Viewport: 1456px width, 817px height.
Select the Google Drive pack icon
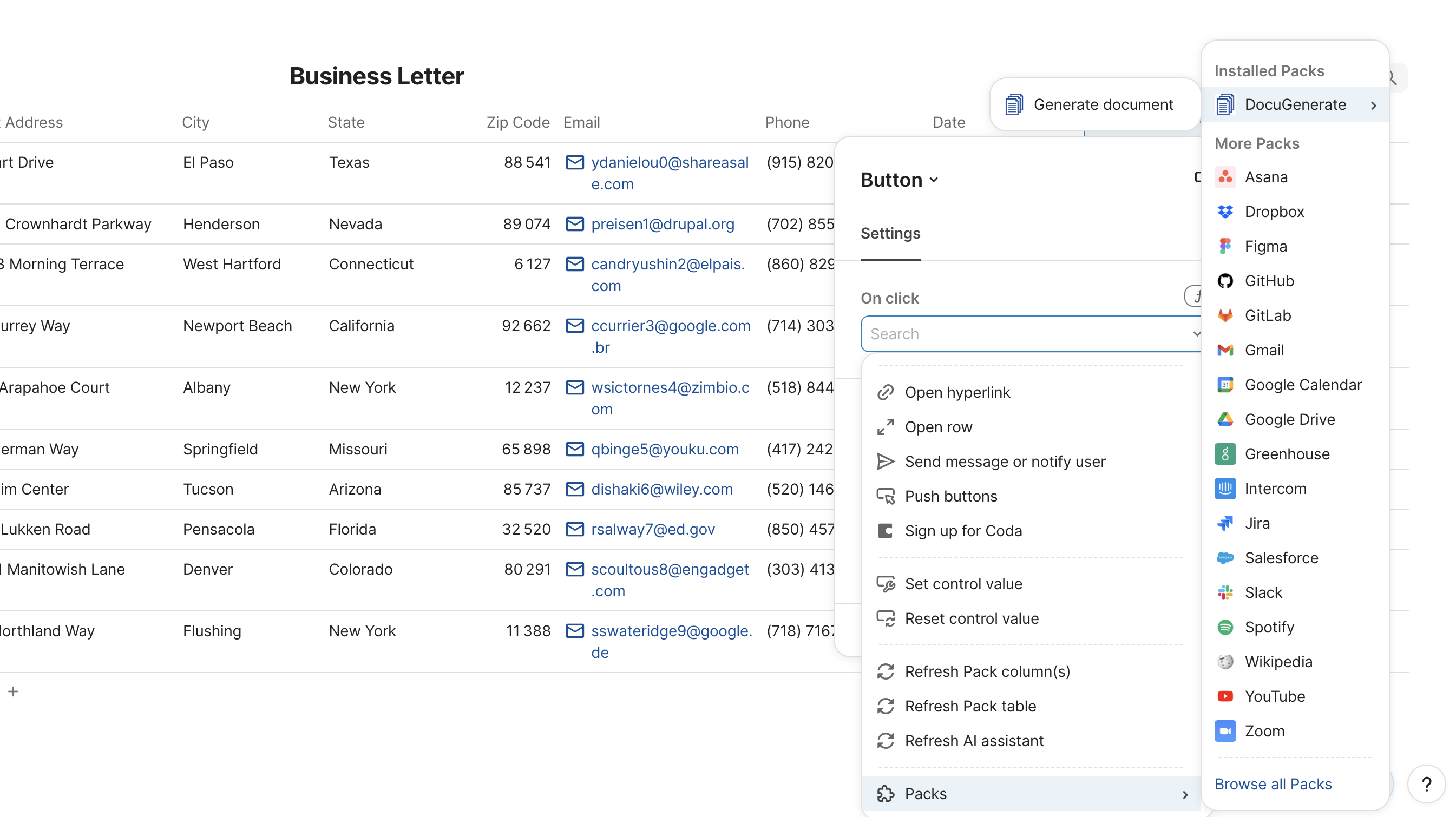coord(1225,419)
